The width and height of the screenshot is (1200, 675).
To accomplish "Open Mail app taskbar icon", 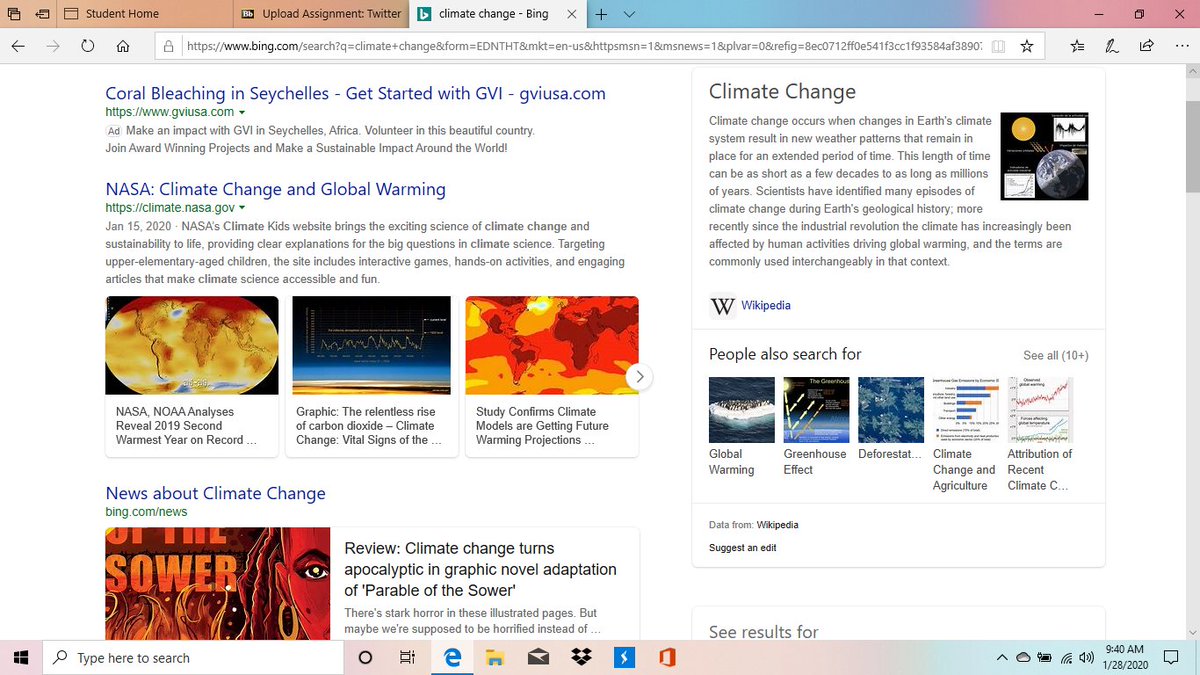I will 538,657.
